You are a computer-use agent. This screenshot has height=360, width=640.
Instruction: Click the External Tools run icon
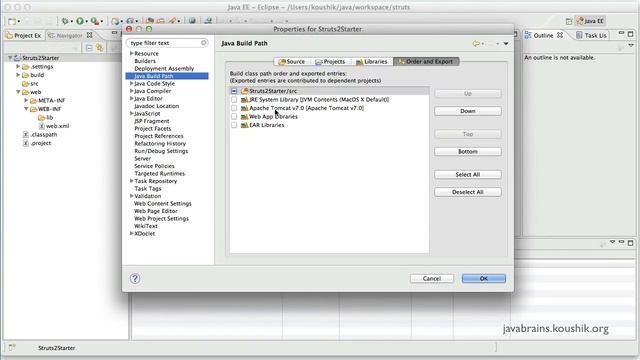pyautogui.click(x=94, y=21)
